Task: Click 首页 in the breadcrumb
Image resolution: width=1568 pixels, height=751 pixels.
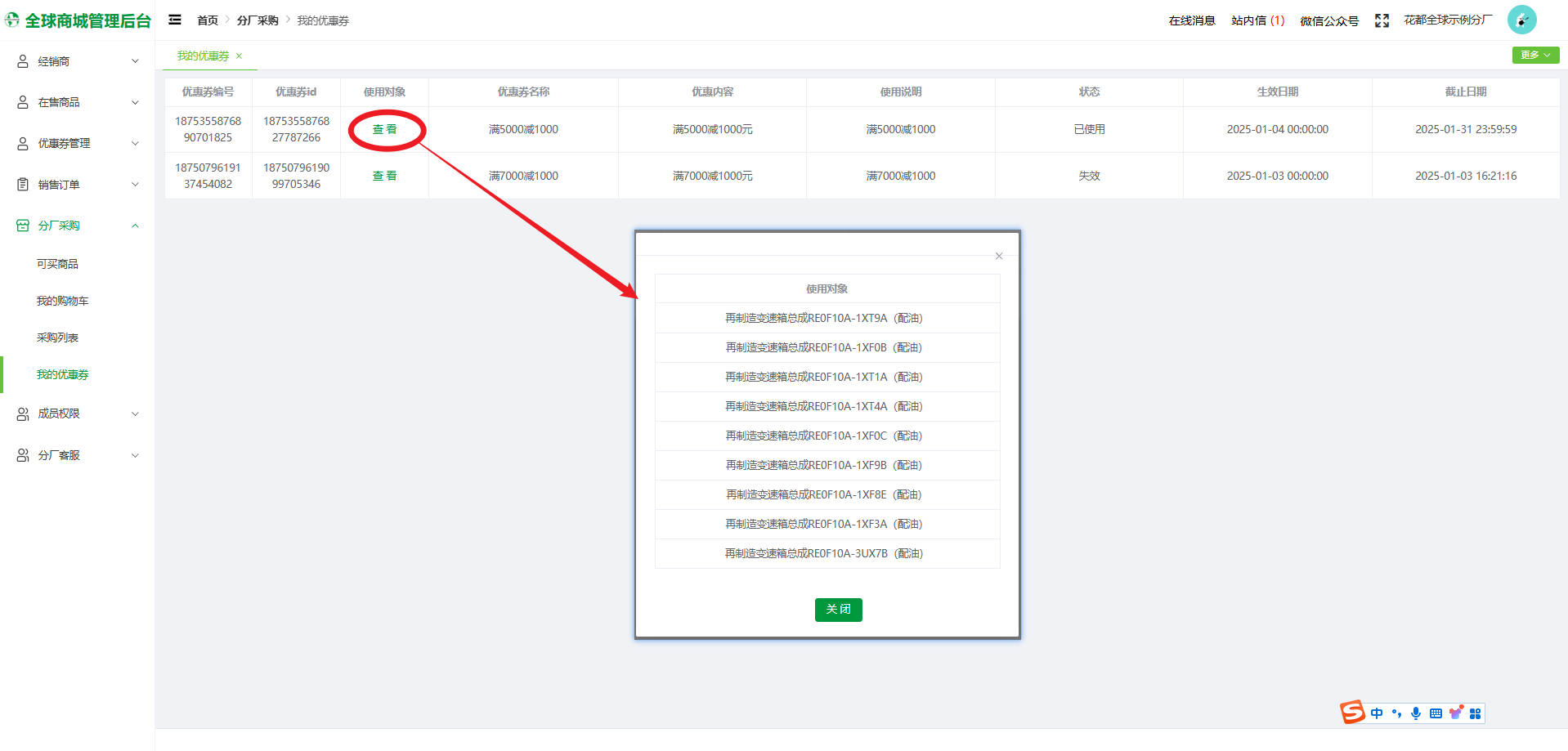Action: tap(208, 20)
